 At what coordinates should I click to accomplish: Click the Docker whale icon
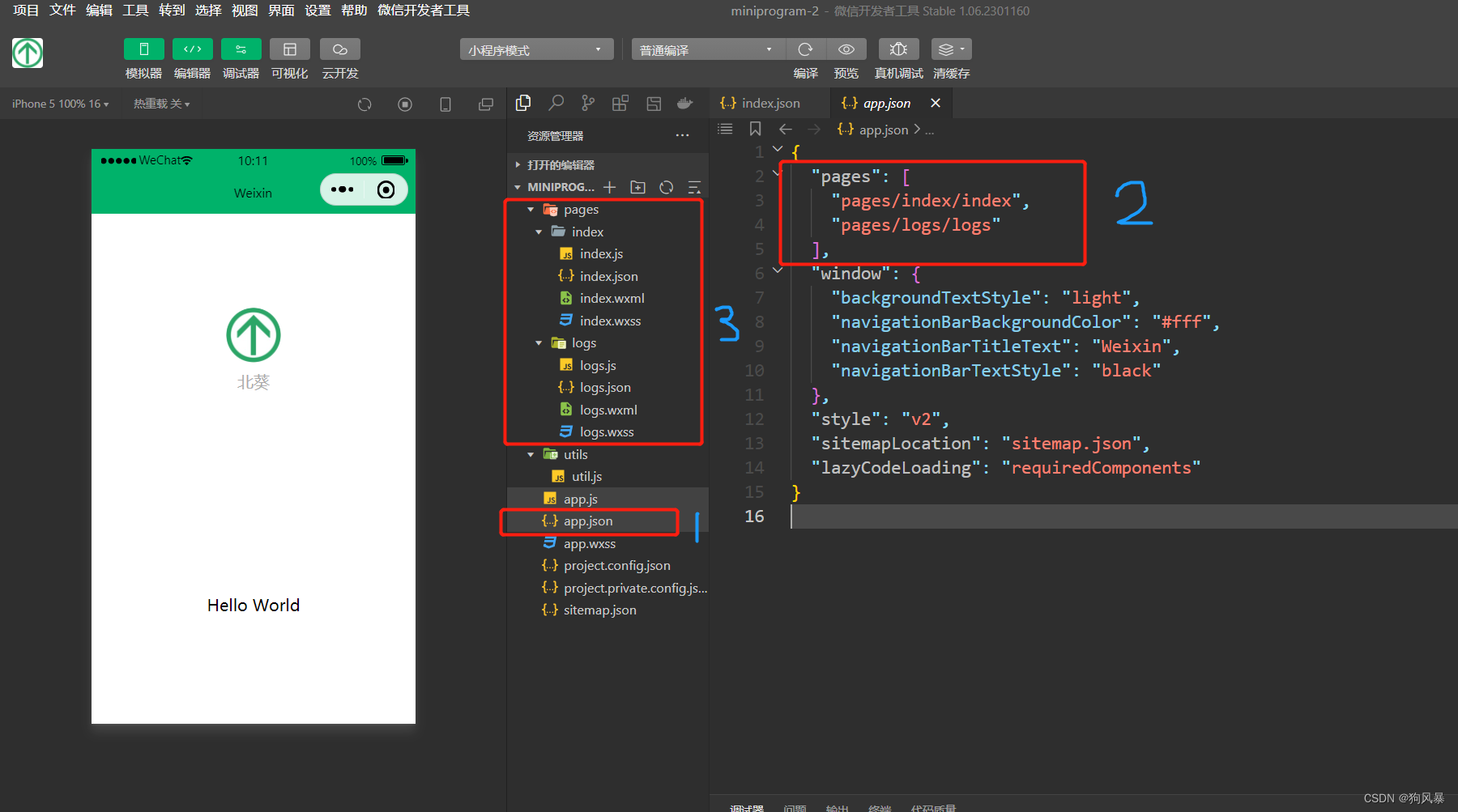pyautogui.click(x=685, y=103)
